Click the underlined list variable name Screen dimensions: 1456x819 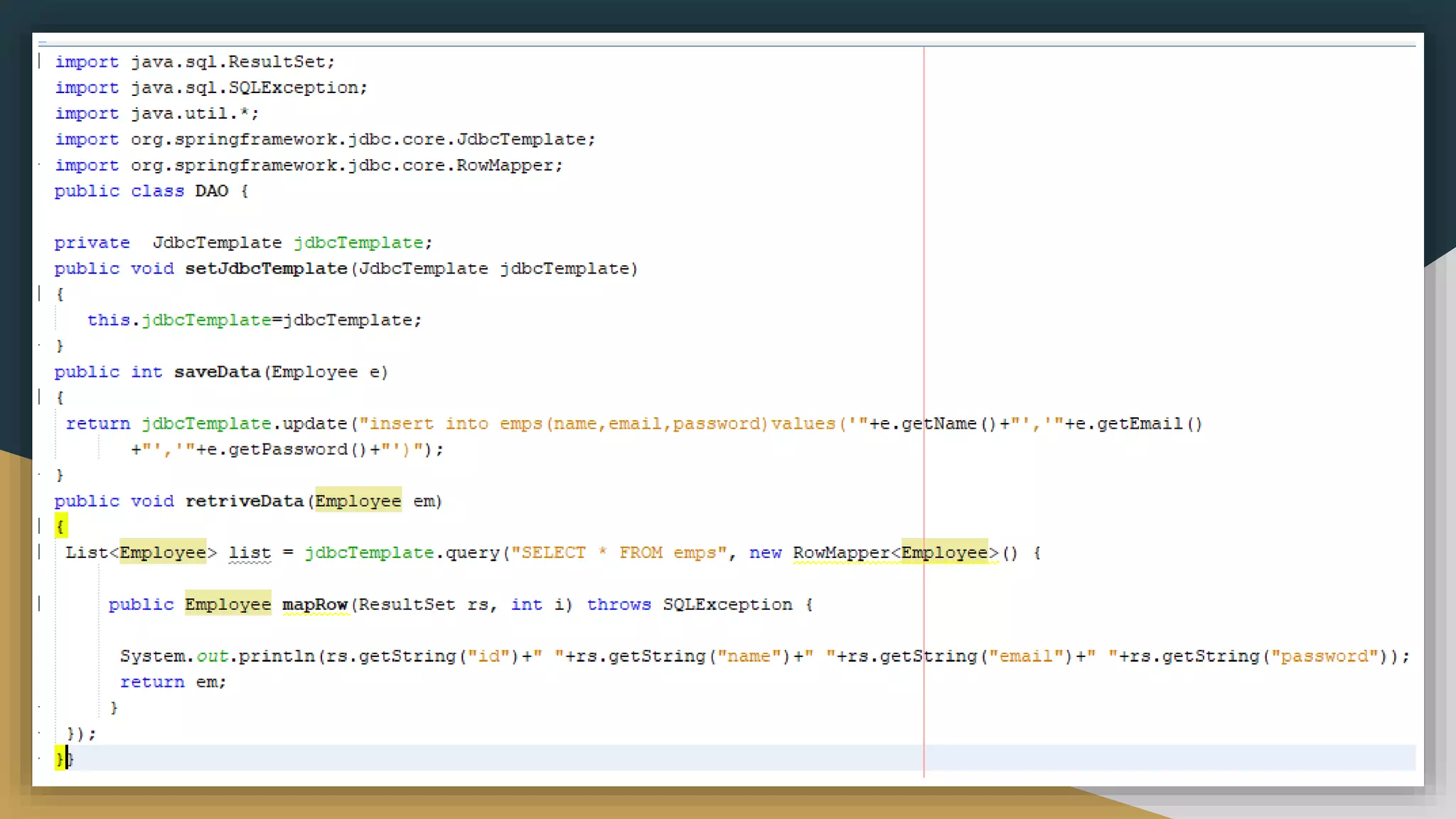[x=250, y=553]
